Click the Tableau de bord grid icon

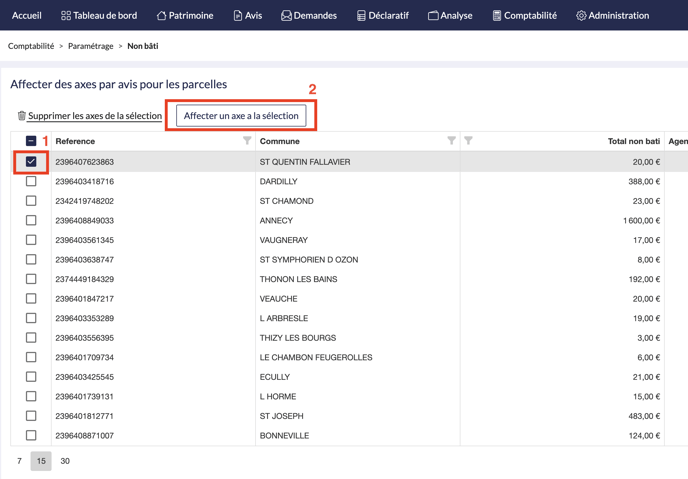(66, 16)
